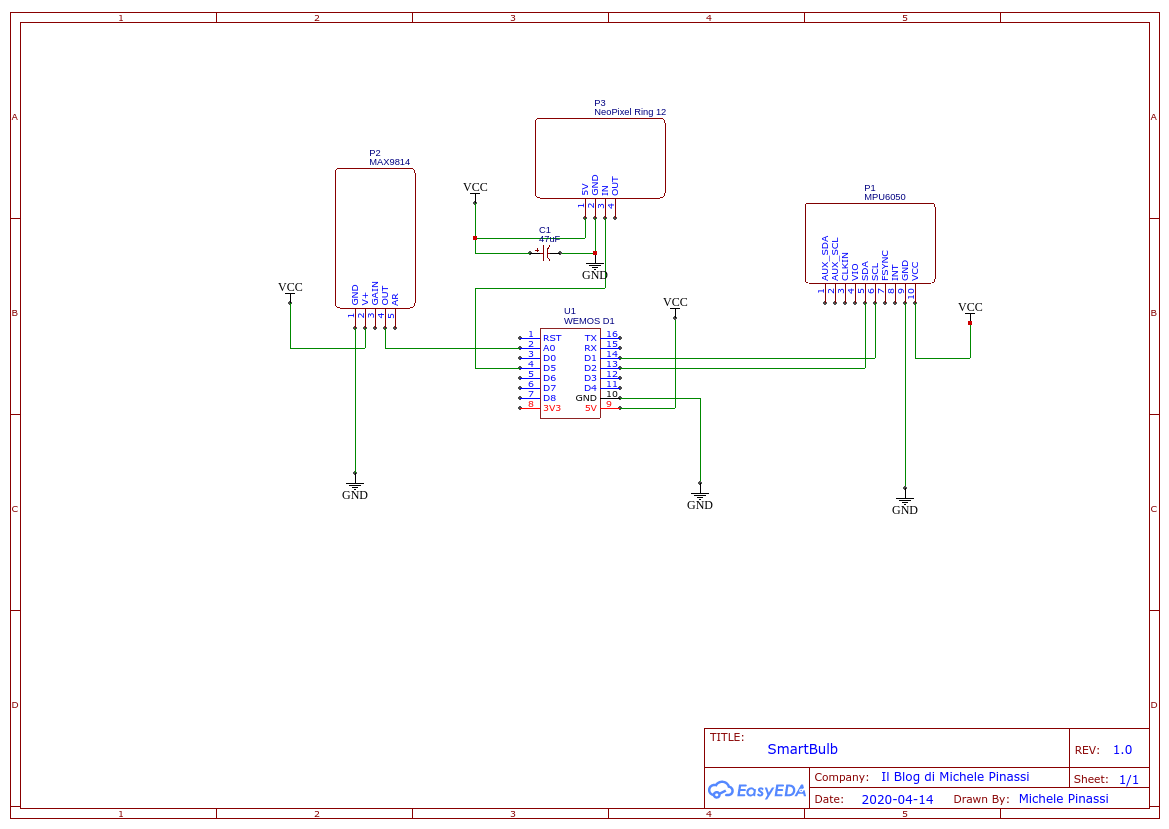
Task: Click the AUX_SDA pin label on MPU6050
Action: pos(825,259)
